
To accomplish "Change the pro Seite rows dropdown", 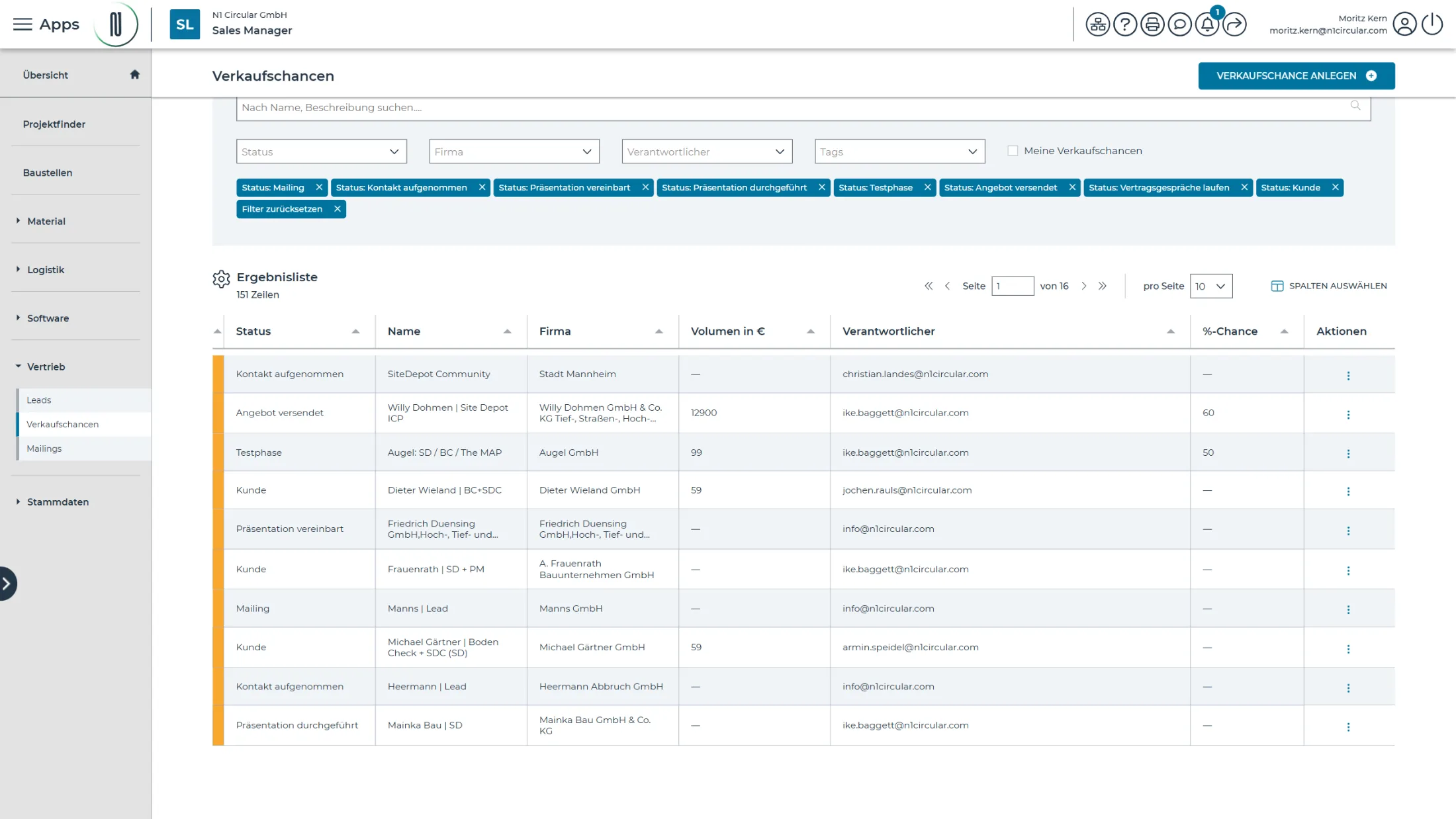I will pos(1210,286).
